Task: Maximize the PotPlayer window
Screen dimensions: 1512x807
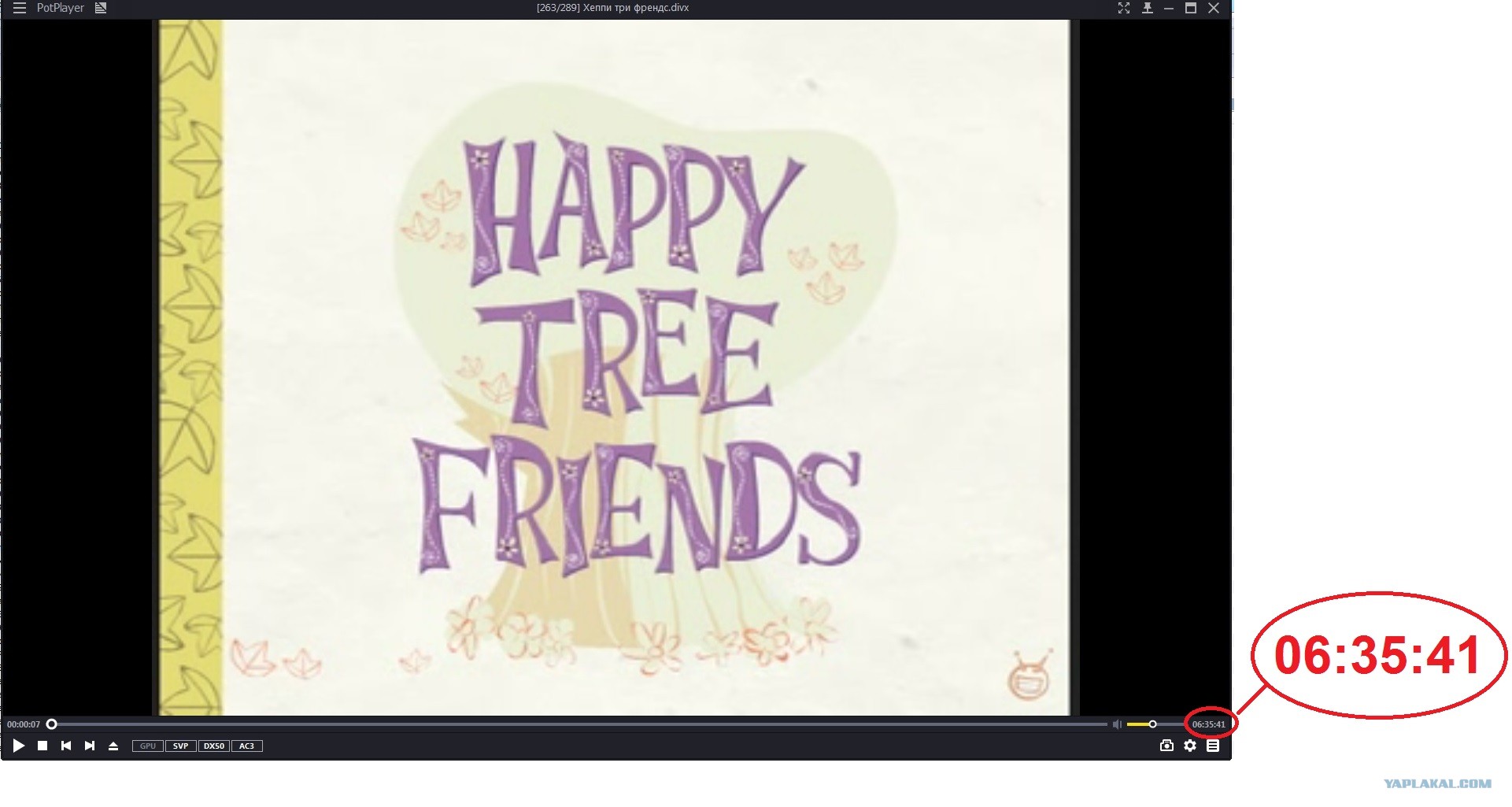Action: coord(1191,8)
